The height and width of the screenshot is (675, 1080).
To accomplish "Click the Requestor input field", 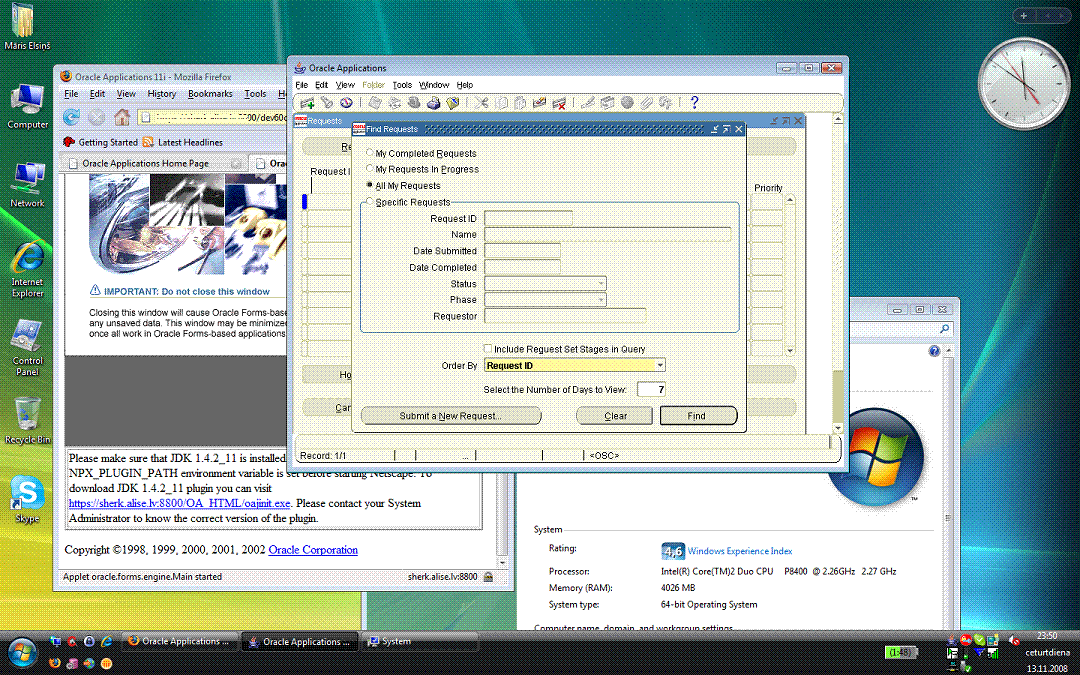I will pyautogui.click(x=565, y=316).
